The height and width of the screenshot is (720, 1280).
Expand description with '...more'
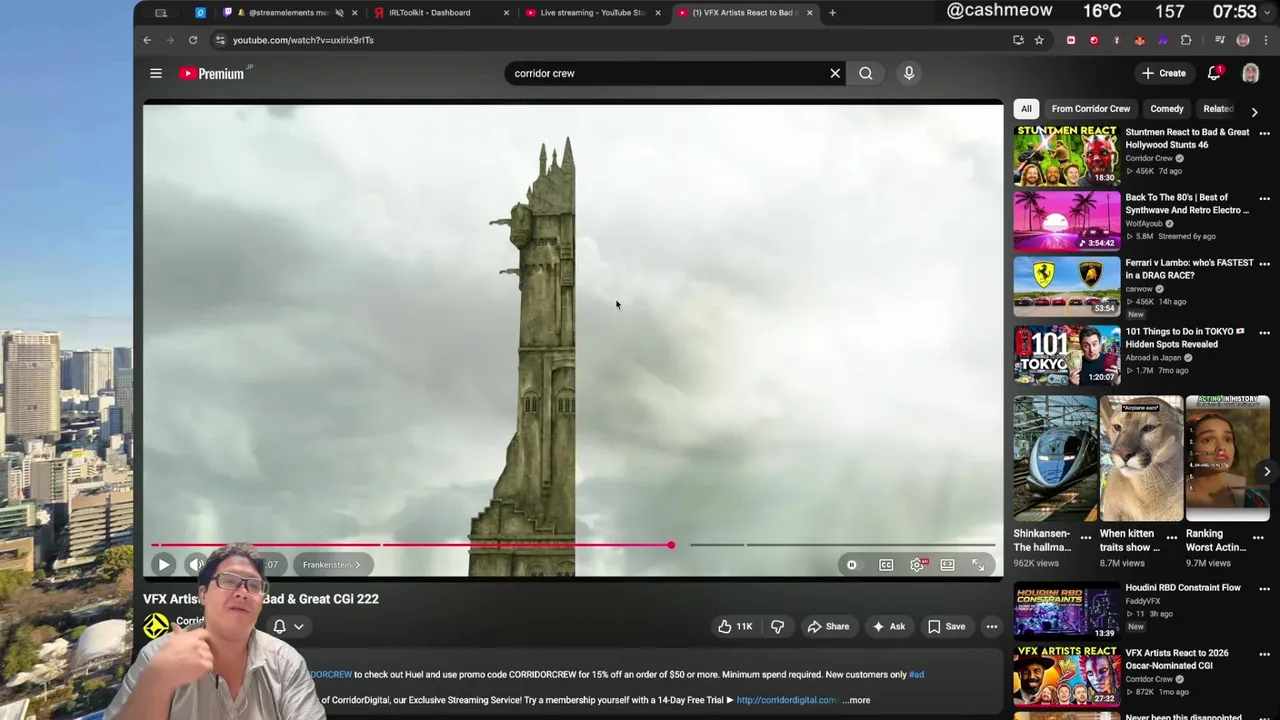[857, 700]
